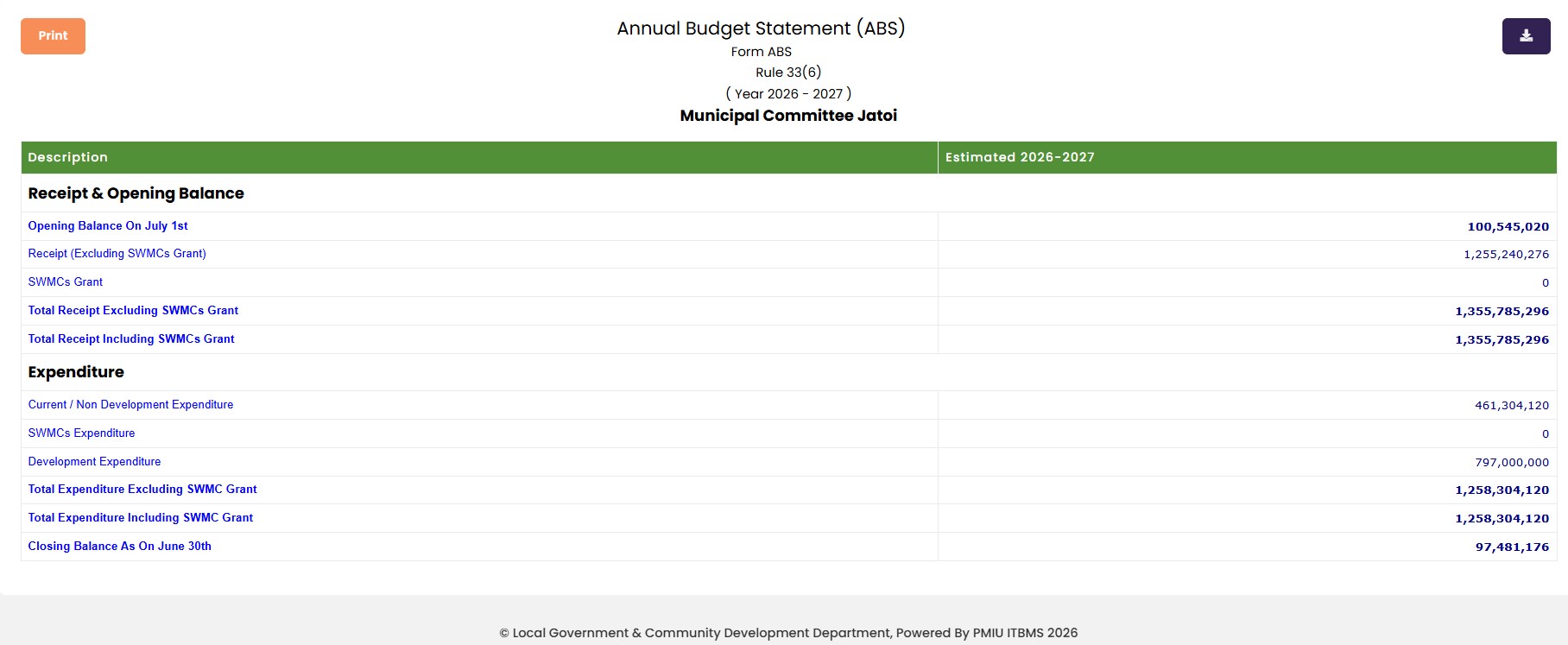Click the development expenditure value 797,000,000
1568x645 pixels.
pyautogui.click(x=1512, y=462)
